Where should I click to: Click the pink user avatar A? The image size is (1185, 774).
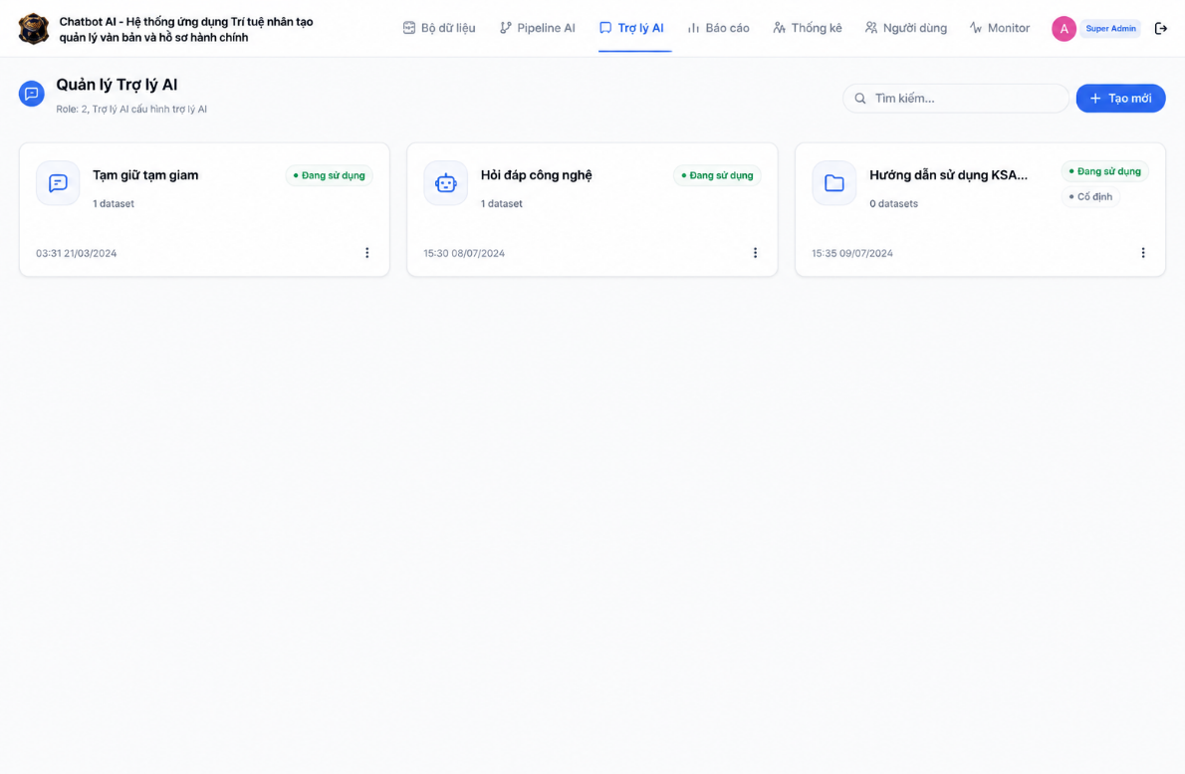tap(1063, 29)
